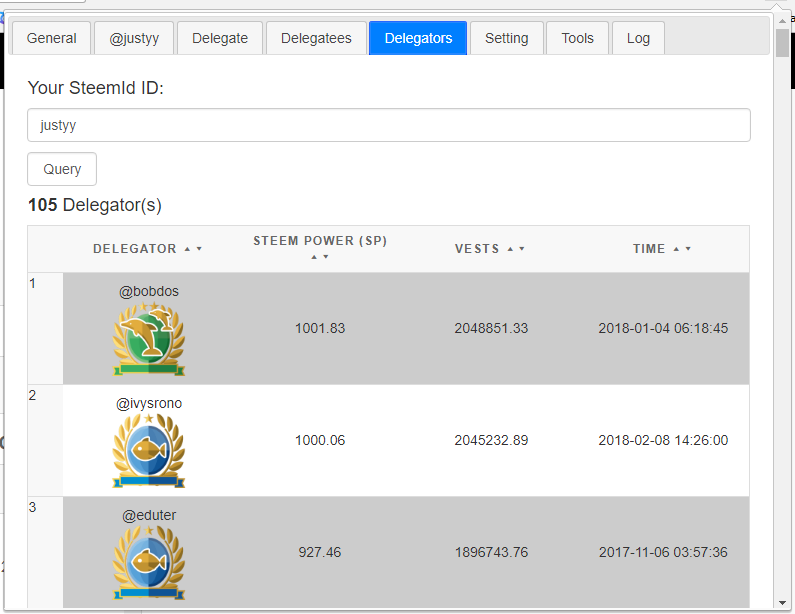Sort Vests column ascending arrow

click(510, 249)
